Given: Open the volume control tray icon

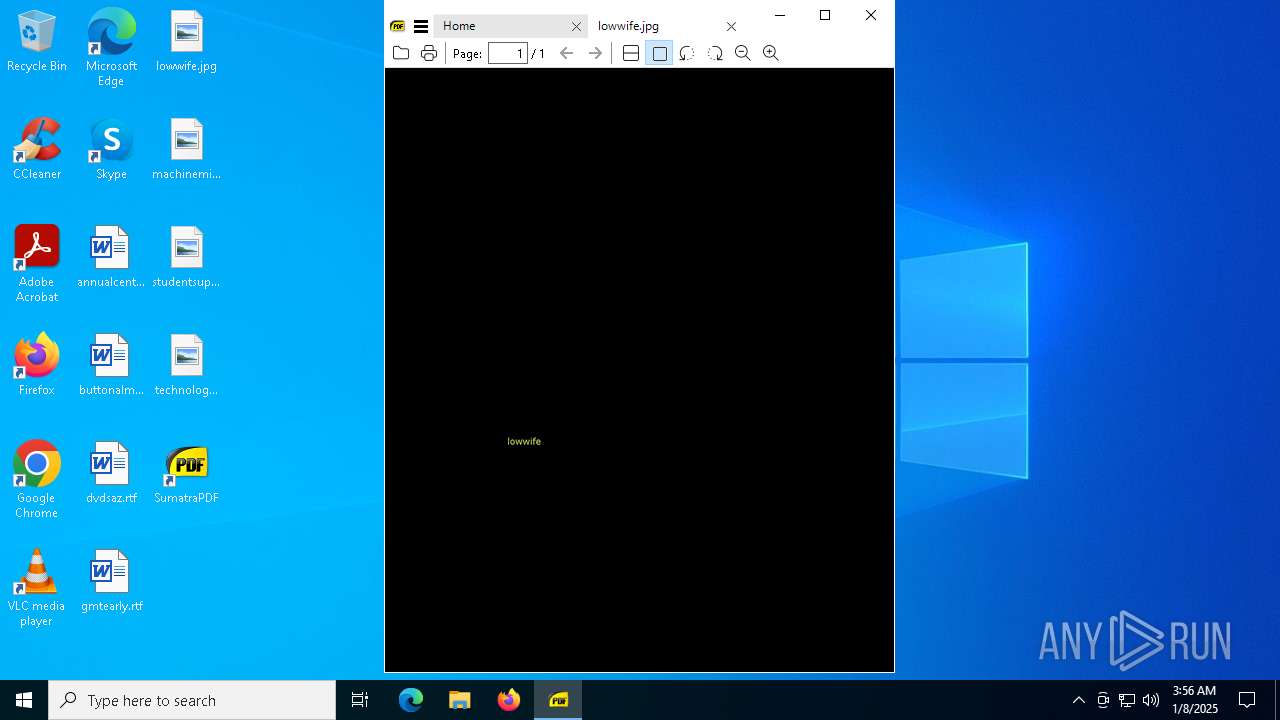Looking at the screenshot, I should (1151, 700).
